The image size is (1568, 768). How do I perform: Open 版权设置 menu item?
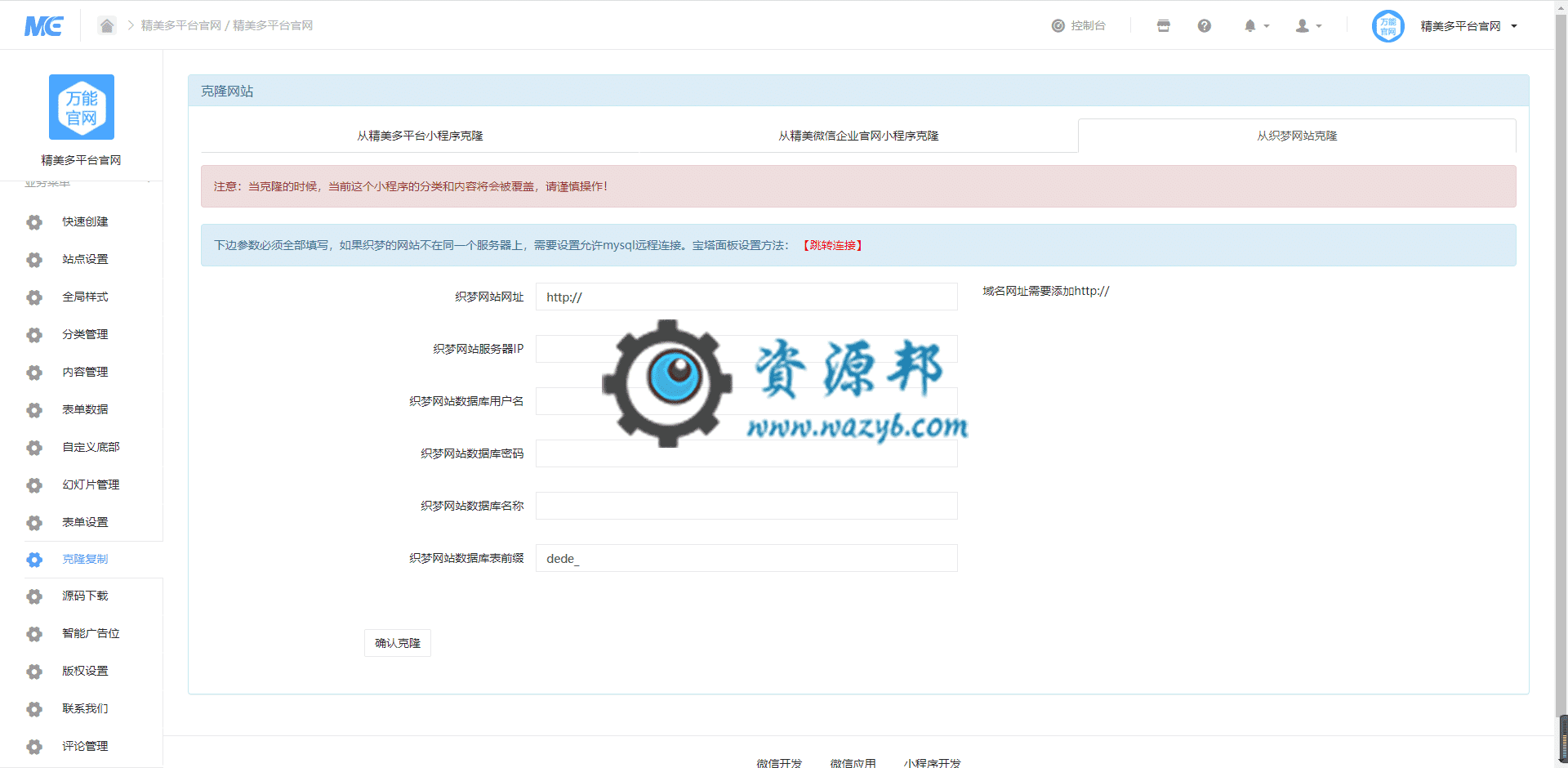click(85, 671)
